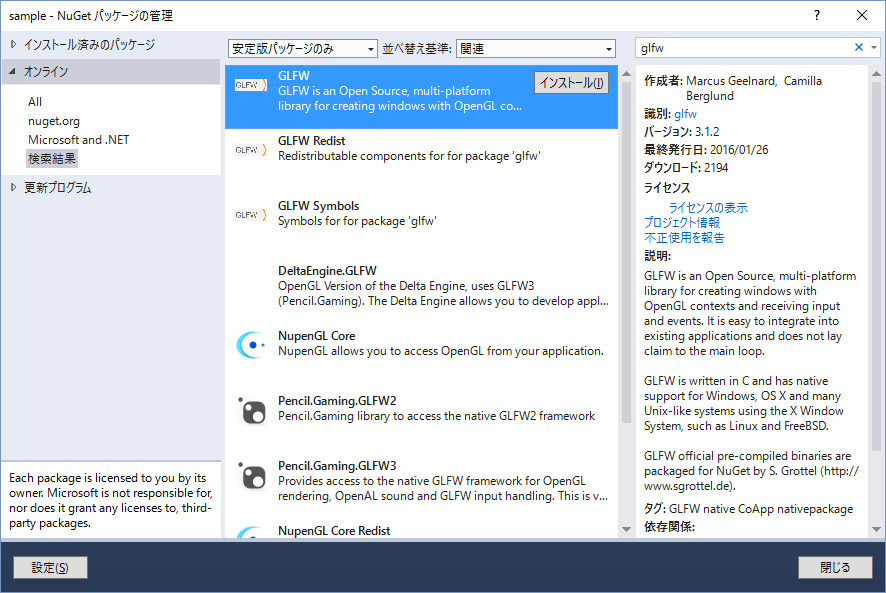This screenshot has height=593, width=886.
Task: Click the 不正使用を報告 link
Action: pos(684,237)
